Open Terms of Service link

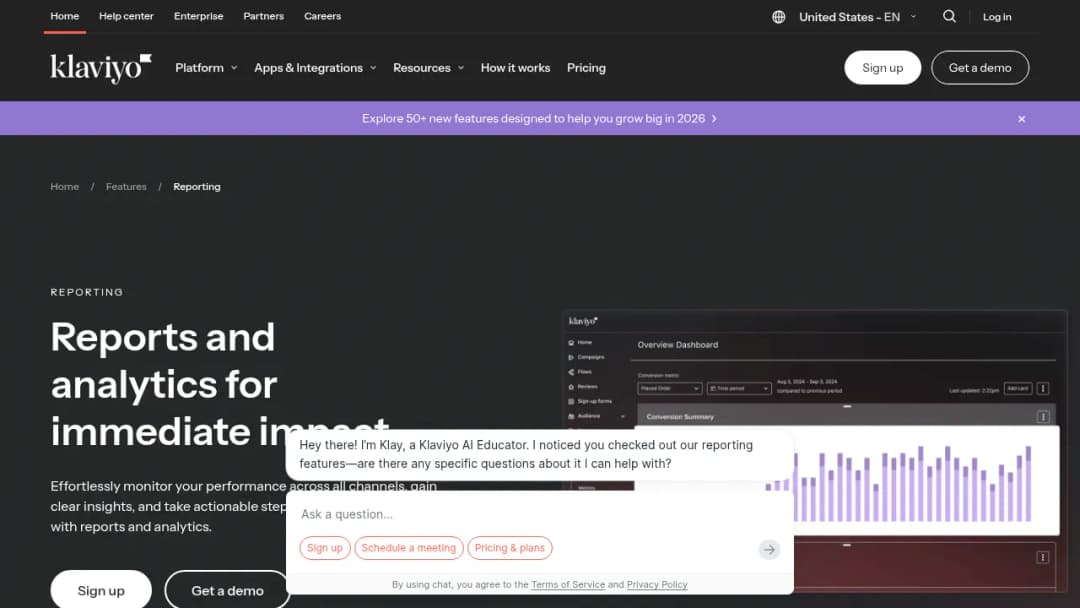pyautogui.click(x=568, y=585)
